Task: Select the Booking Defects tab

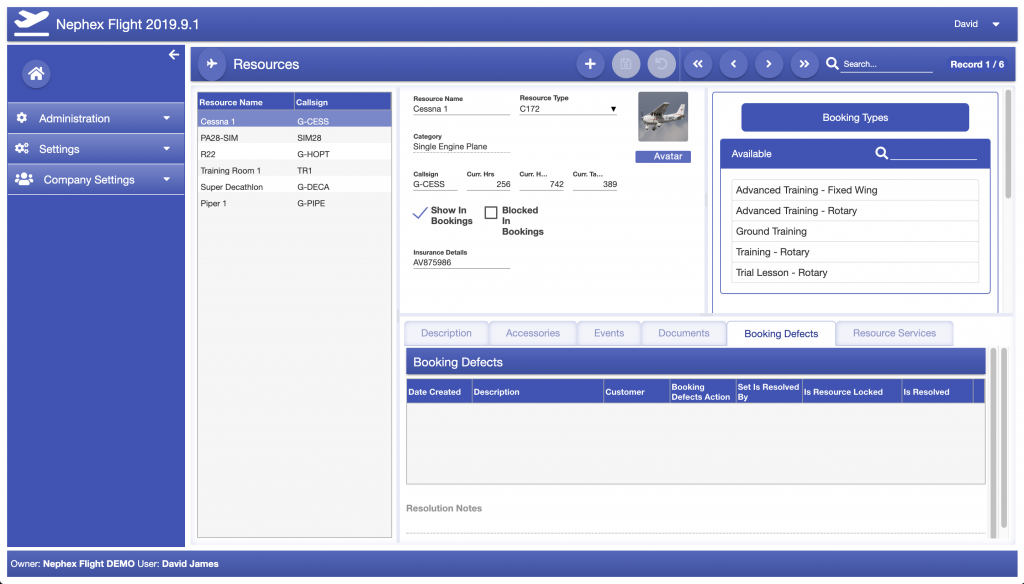Action: tap(781, 334)
